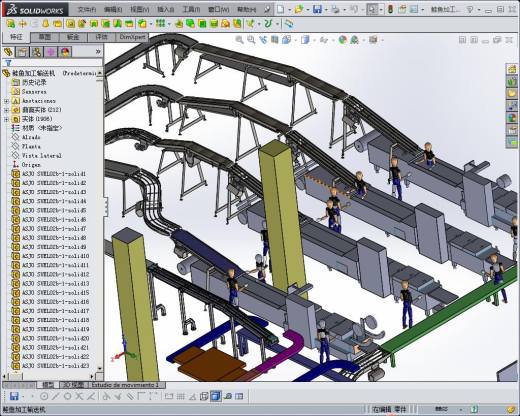This screenshot has height=416, width=520.
Task: Toggle the select cursor tool in top toolbar
Action: [372, 9]
